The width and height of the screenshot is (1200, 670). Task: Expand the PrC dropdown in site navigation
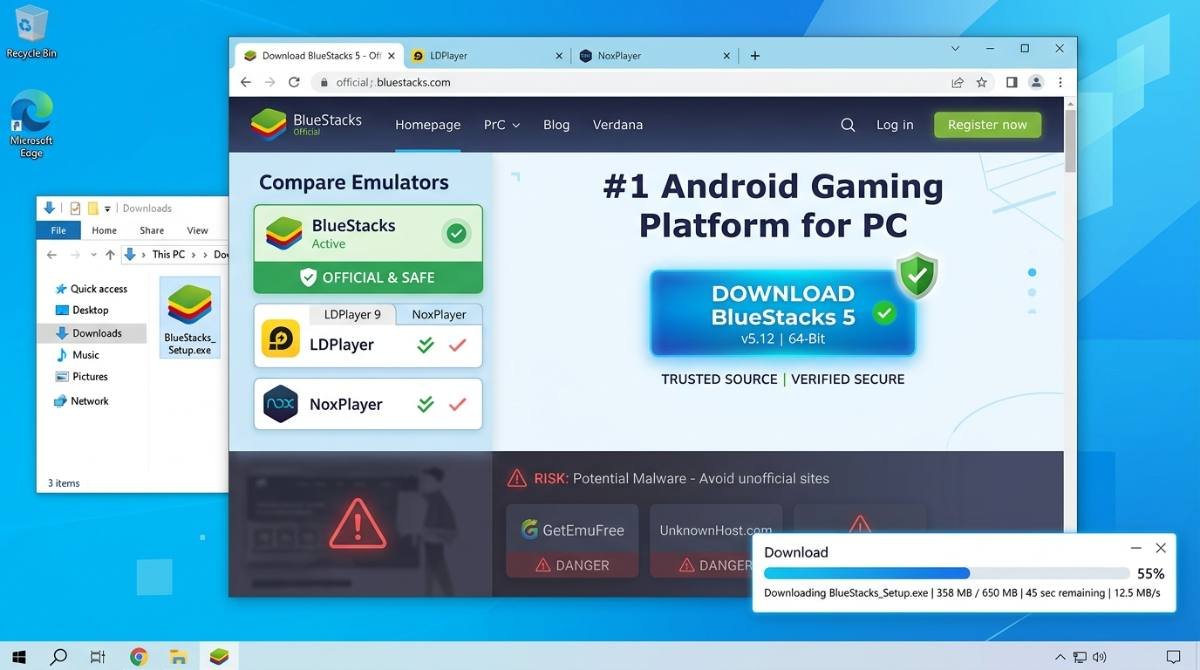click(x=502, y=125)
